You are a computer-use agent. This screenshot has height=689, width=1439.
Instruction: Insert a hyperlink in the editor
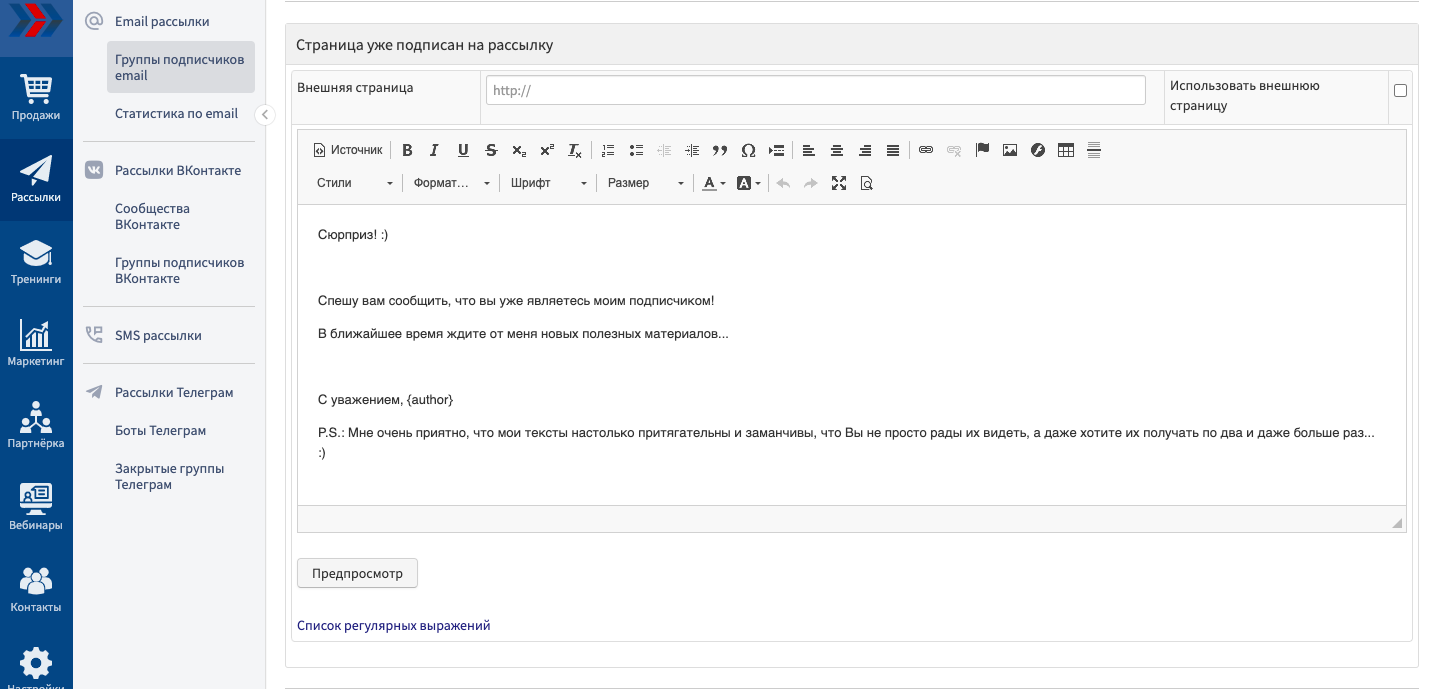pyautogui.click(x=926, y=151)
